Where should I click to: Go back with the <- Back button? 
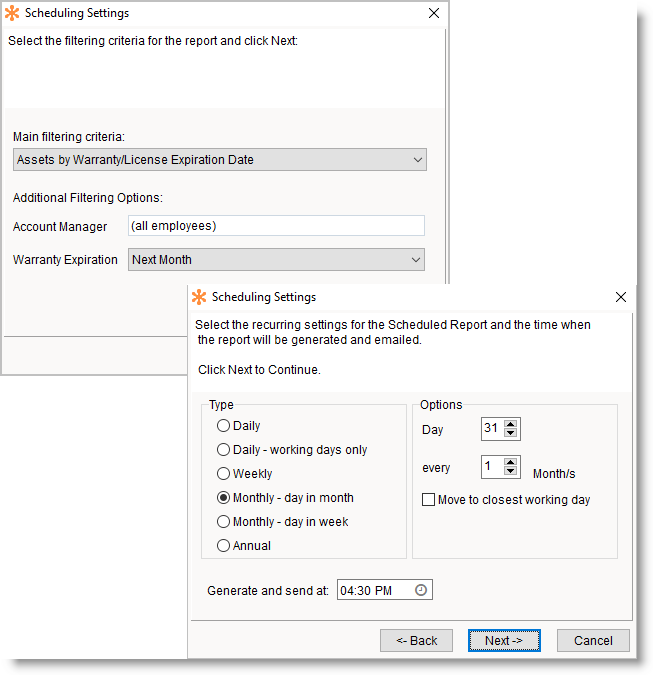click(416, 640)
